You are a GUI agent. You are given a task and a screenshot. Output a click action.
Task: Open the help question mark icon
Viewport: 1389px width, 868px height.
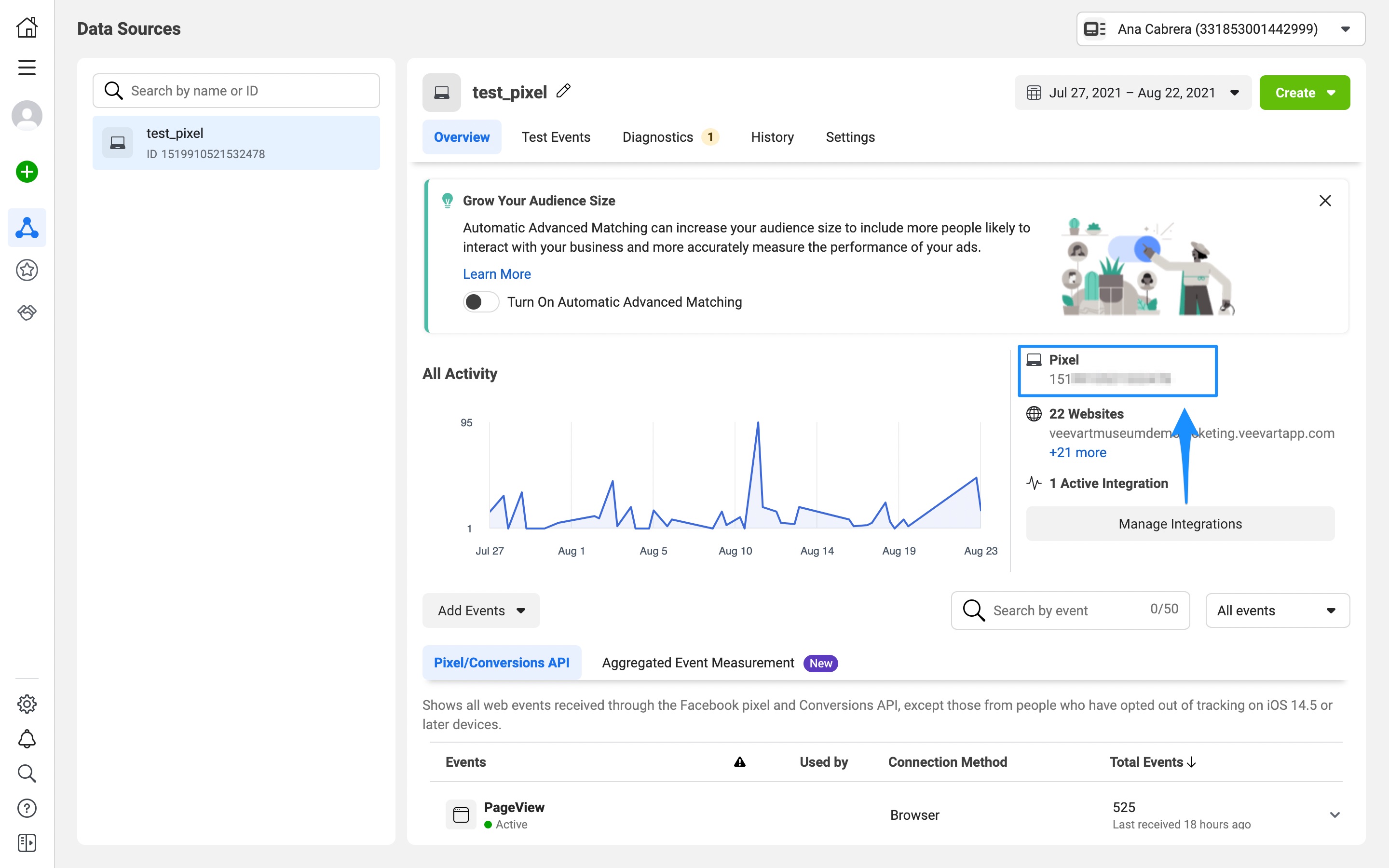(x=27, y=808)
